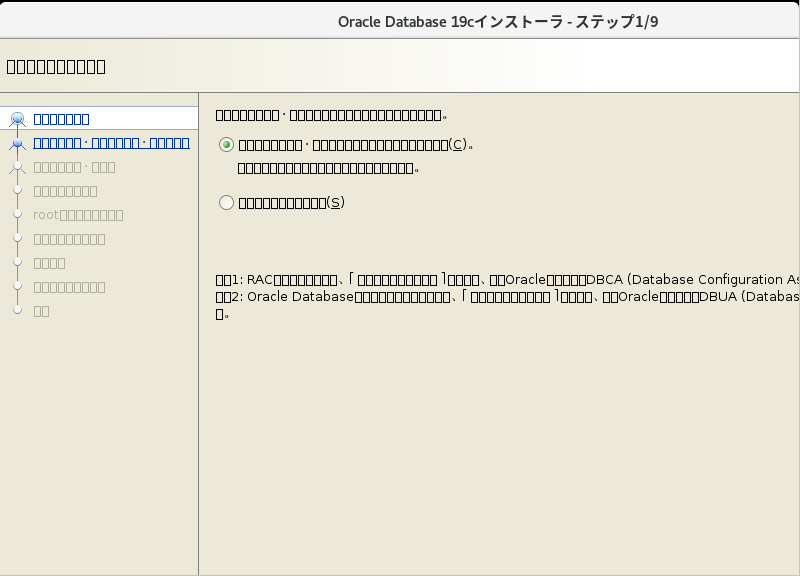This screenshot has width=800, height=576.
Task: Select the radio button for option (S)
Action: click(x=226, y=203)
